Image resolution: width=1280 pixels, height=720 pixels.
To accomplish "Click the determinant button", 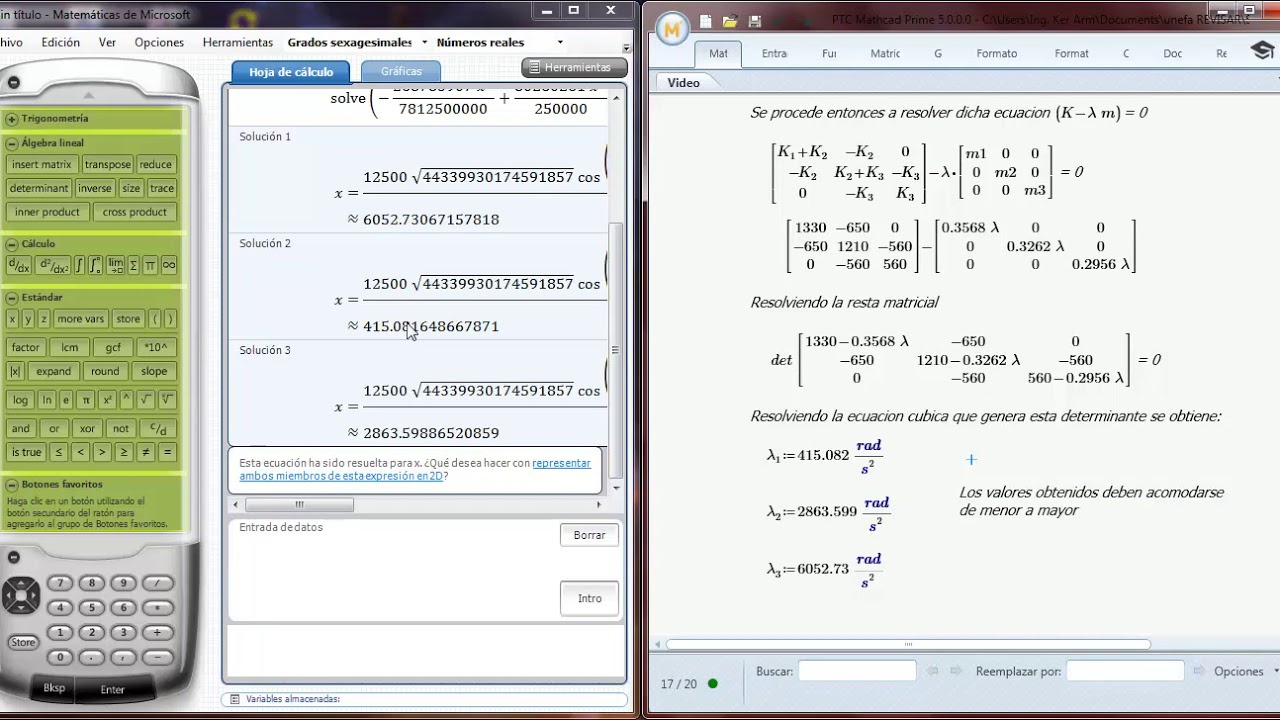I will (39, 188).
